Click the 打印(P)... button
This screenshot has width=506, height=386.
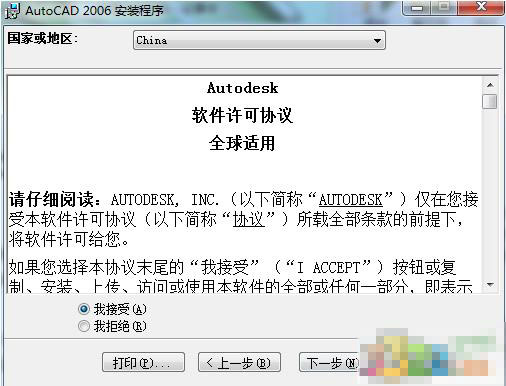(143, 362)
